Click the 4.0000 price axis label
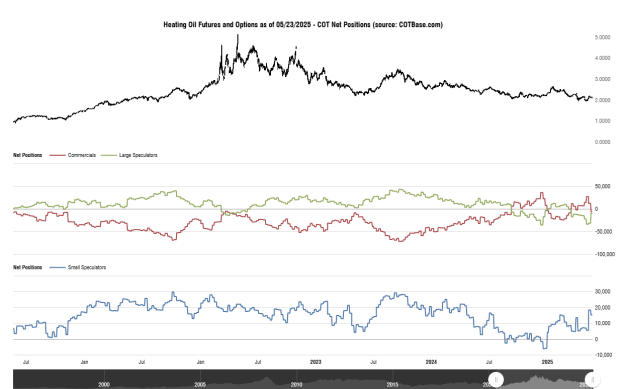This screenshot has height=389, width=625. (x=602, y=58)
